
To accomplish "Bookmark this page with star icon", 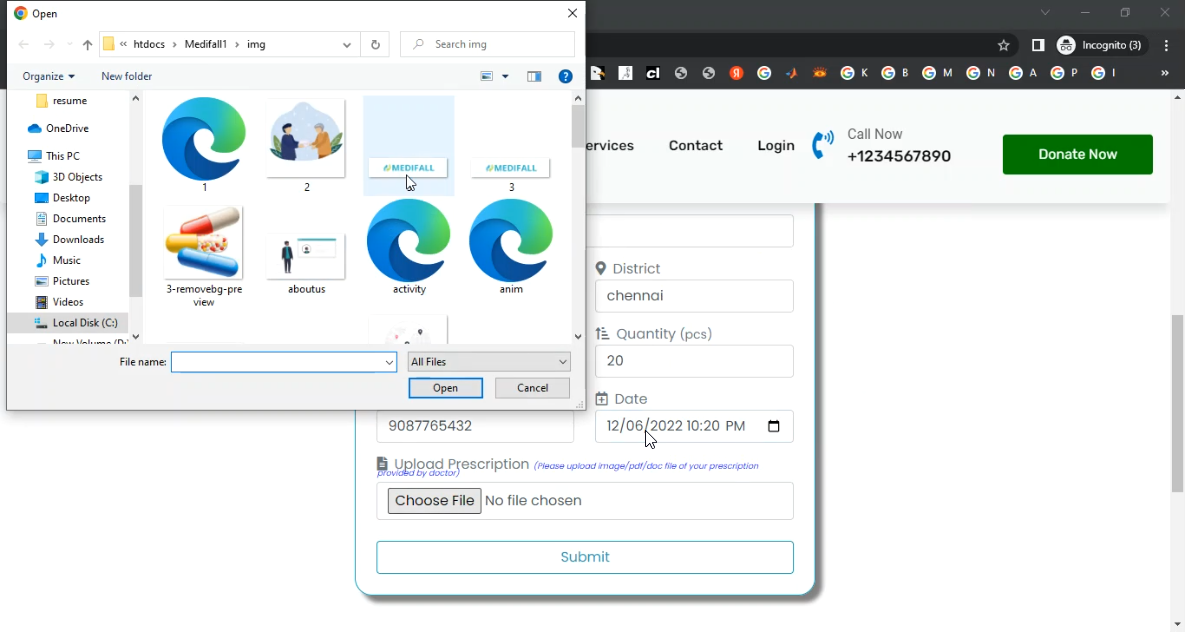I will tap(1003, 45).
